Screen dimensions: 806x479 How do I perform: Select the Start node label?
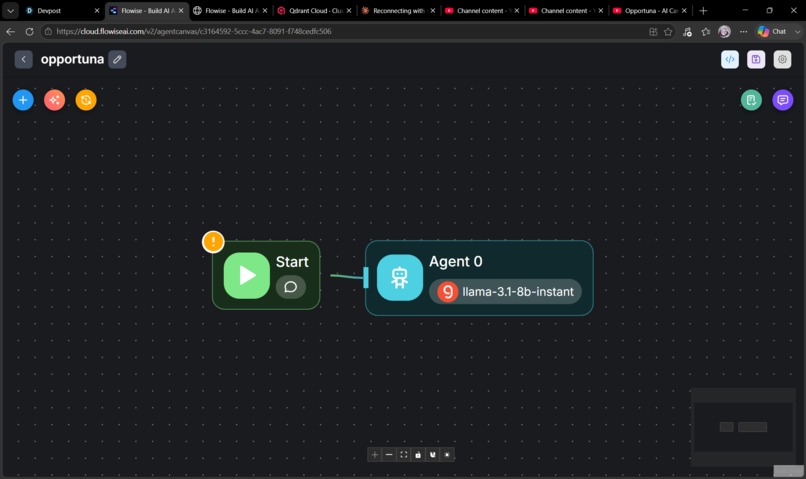pos(292,262)
